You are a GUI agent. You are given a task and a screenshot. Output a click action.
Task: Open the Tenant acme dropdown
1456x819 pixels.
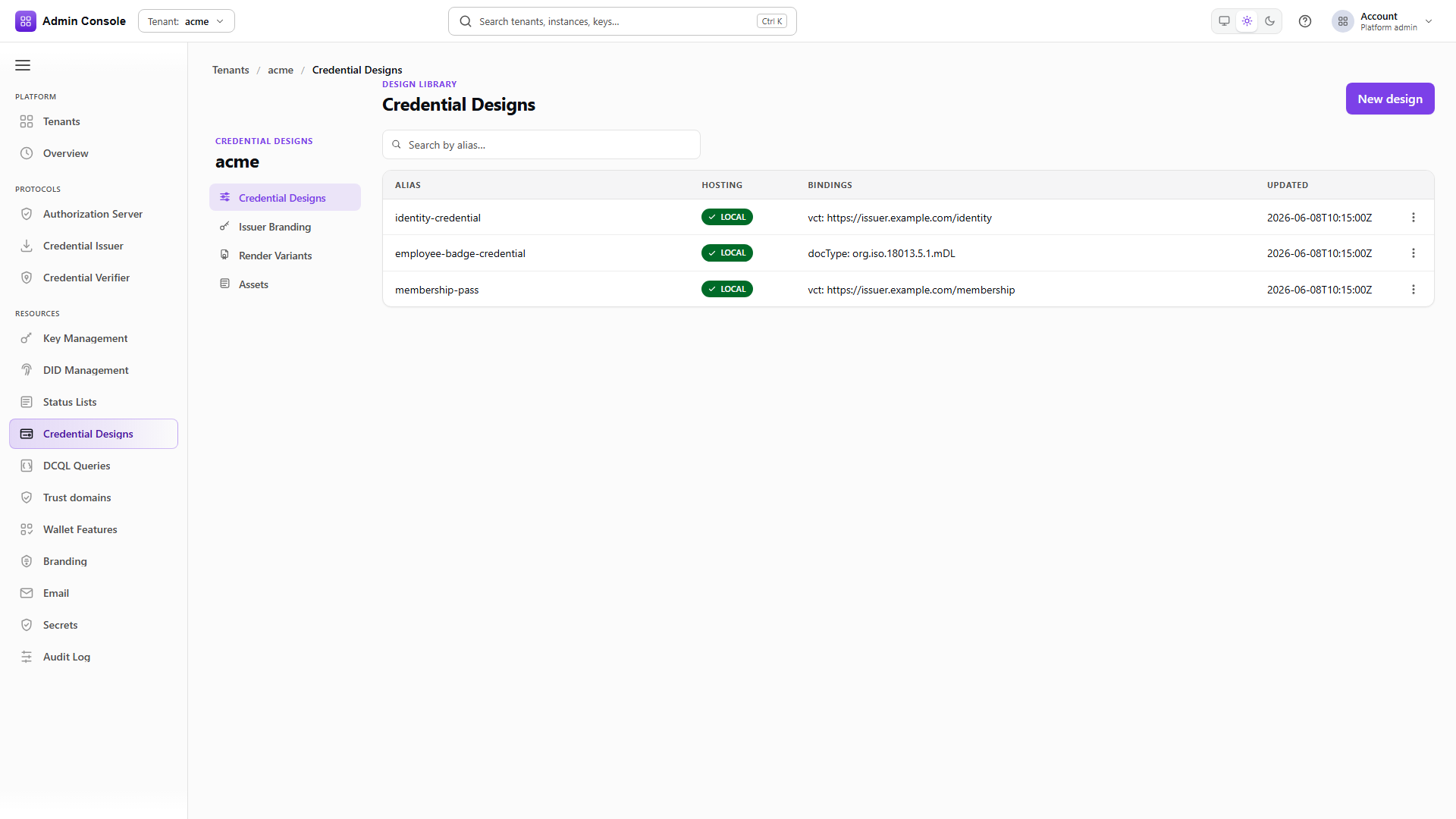(x=187, y=21)
